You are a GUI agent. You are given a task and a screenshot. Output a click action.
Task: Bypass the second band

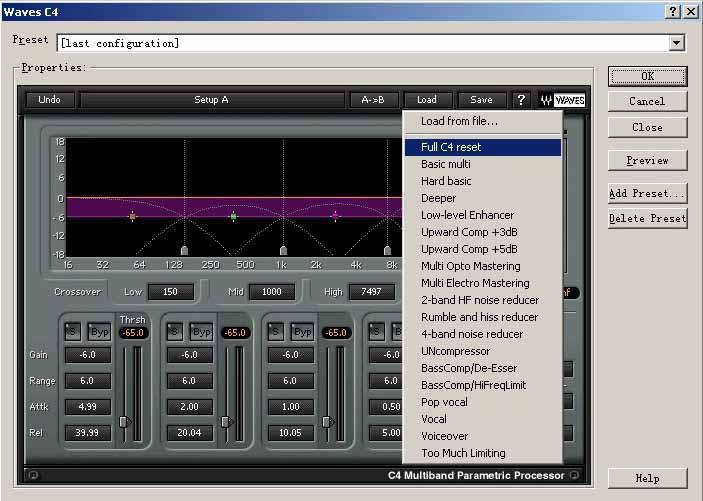click(x=201, y=332)
